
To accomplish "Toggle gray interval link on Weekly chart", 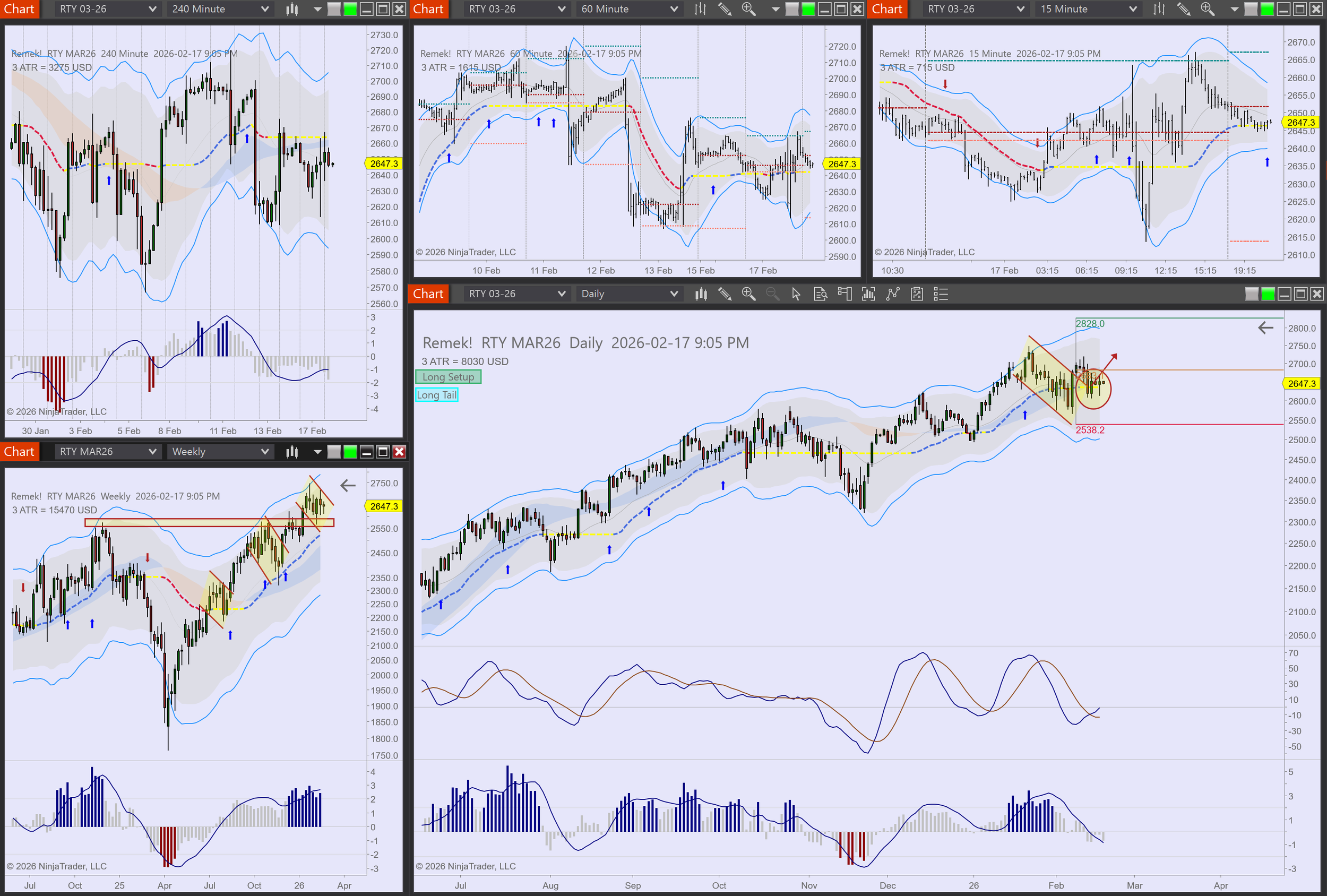I will pos(334,452).
